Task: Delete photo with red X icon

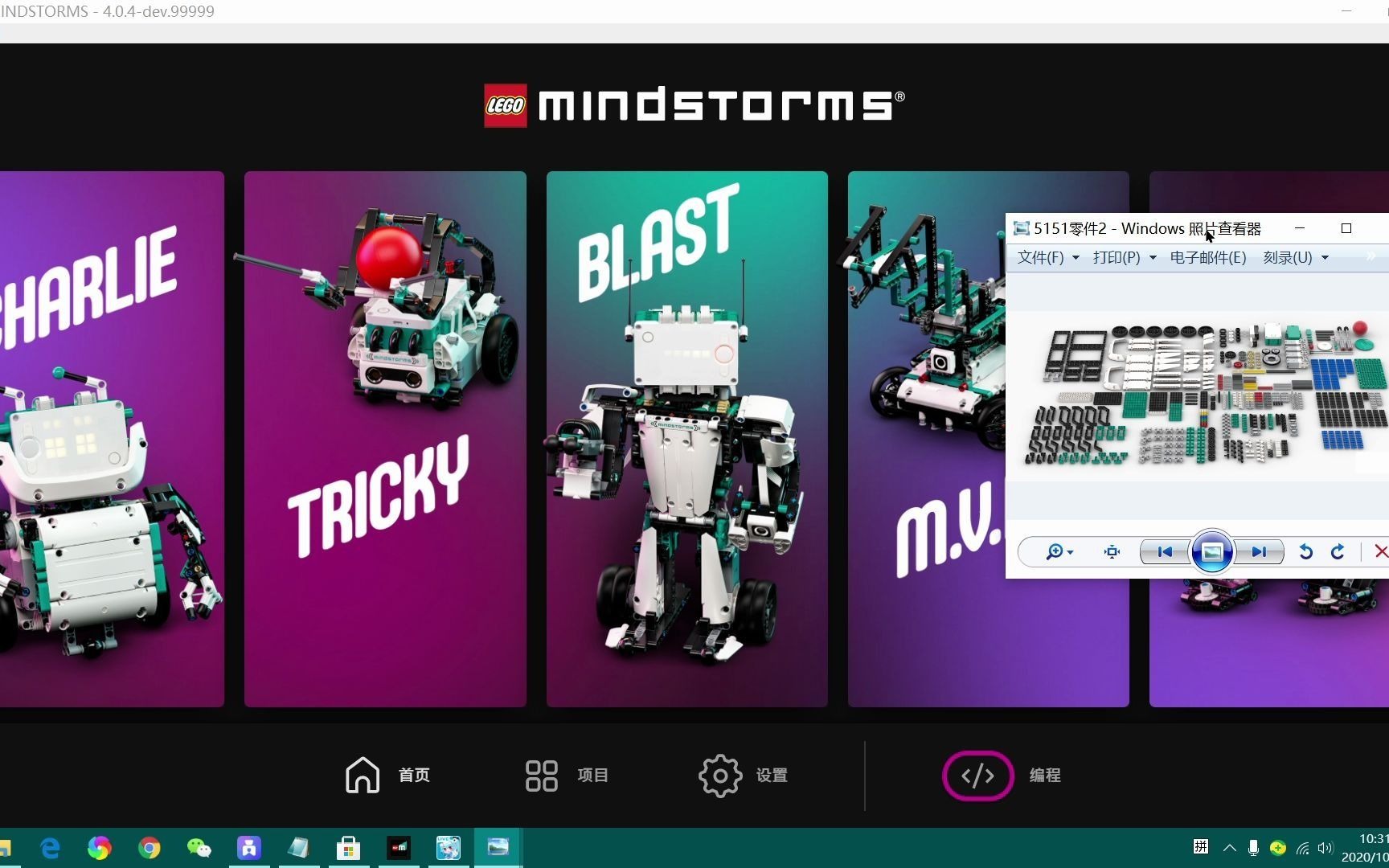Action: 1381,551
